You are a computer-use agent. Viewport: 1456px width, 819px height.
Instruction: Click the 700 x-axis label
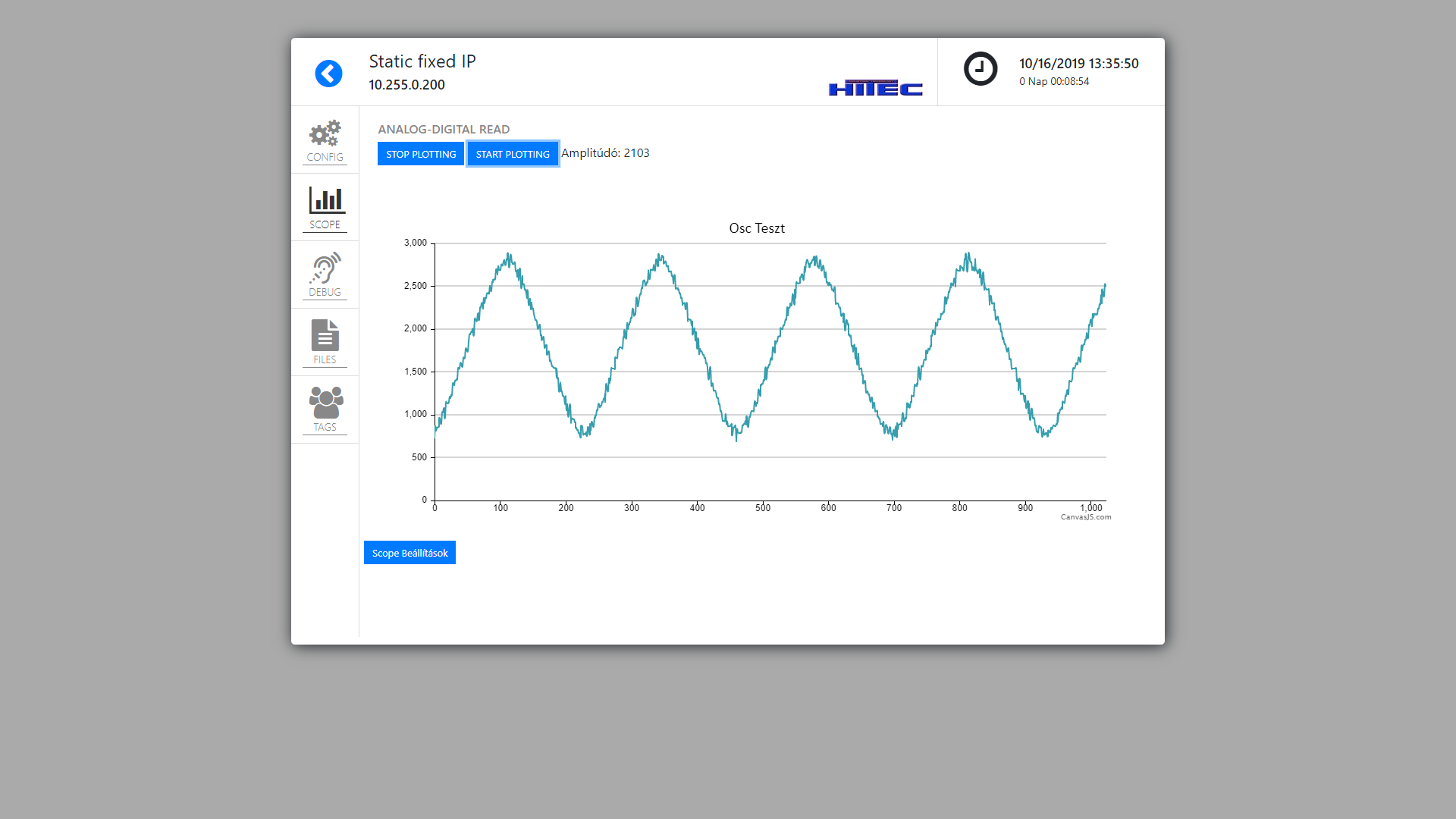(x=894, y=508)
